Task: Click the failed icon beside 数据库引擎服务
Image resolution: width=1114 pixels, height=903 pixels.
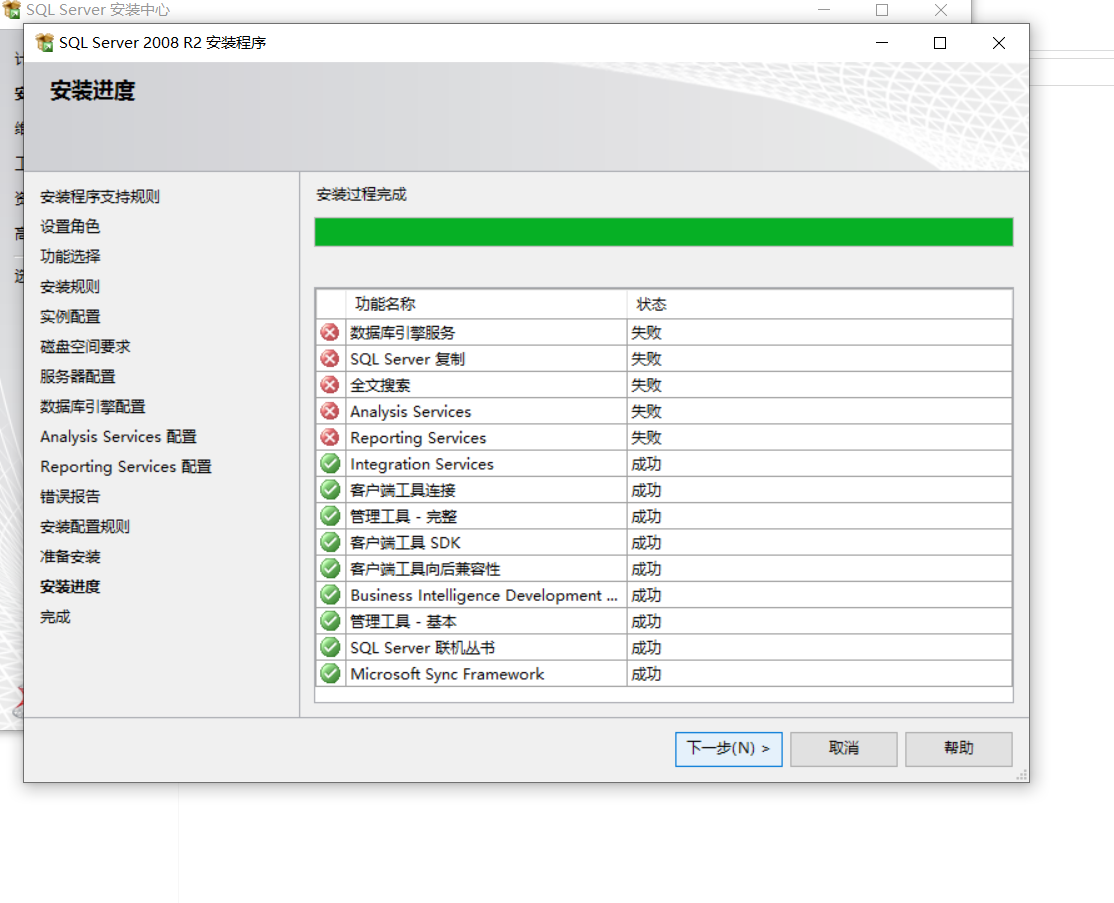Action: 330,332
